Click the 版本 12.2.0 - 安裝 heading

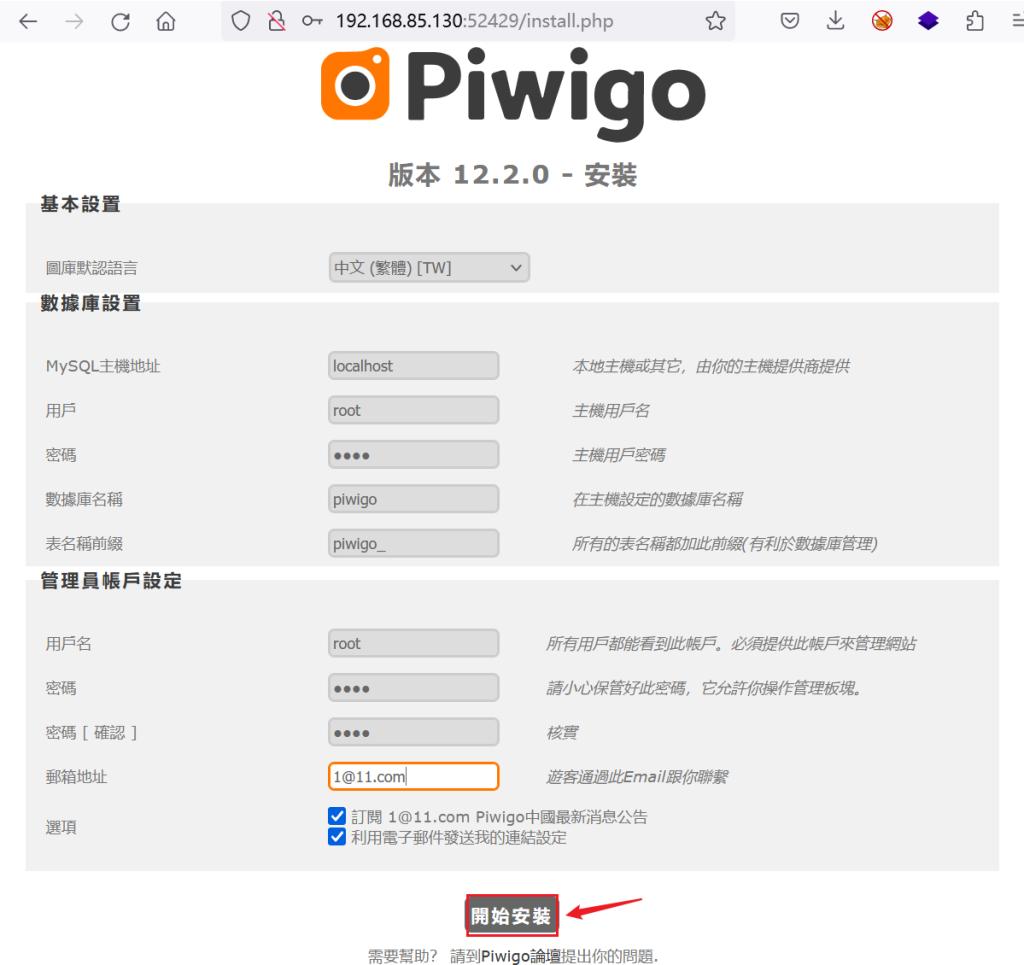513,175
